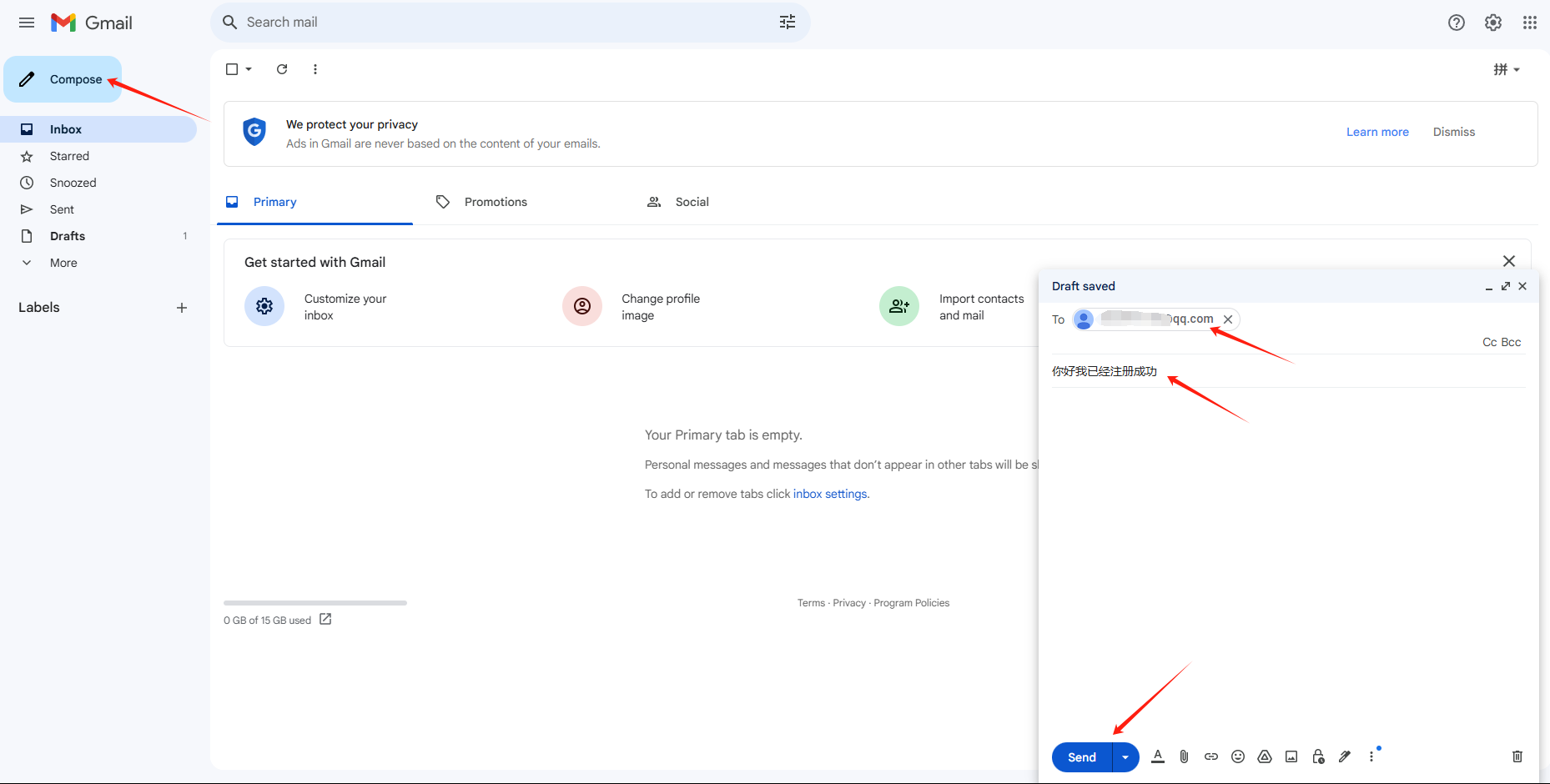The width and height of the screenshot is (1550, 784).
Task: Open storage management external link icon
Action: point(325,619)
